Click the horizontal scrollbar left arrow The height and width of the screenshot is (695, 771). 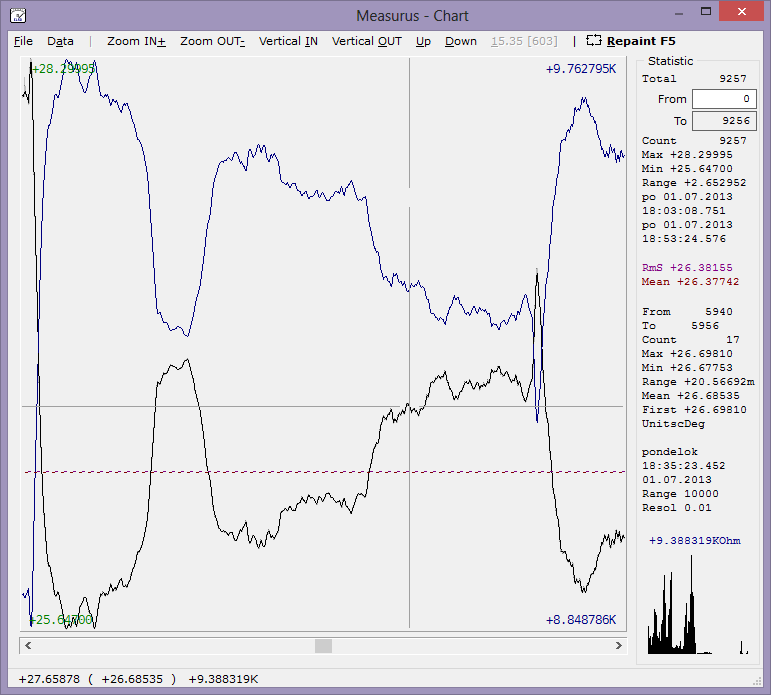tap(28, 645)
